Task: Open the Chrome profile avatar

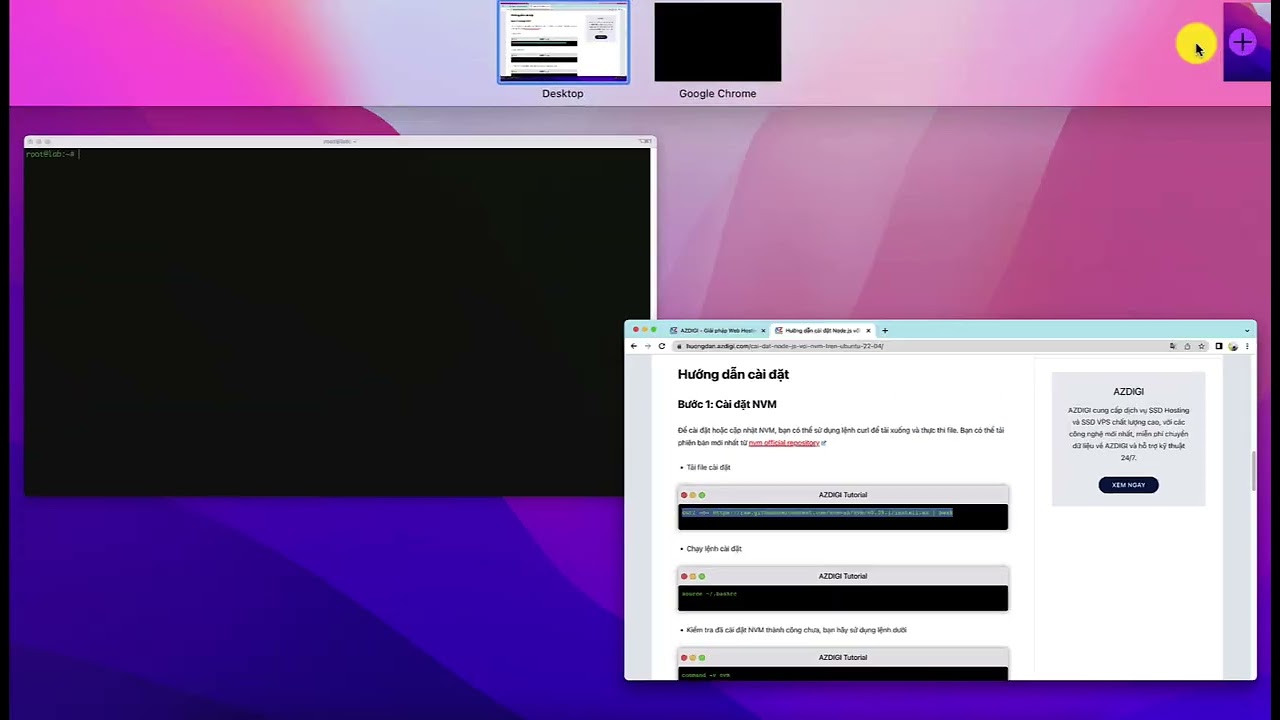Action: pos(1233,346)
